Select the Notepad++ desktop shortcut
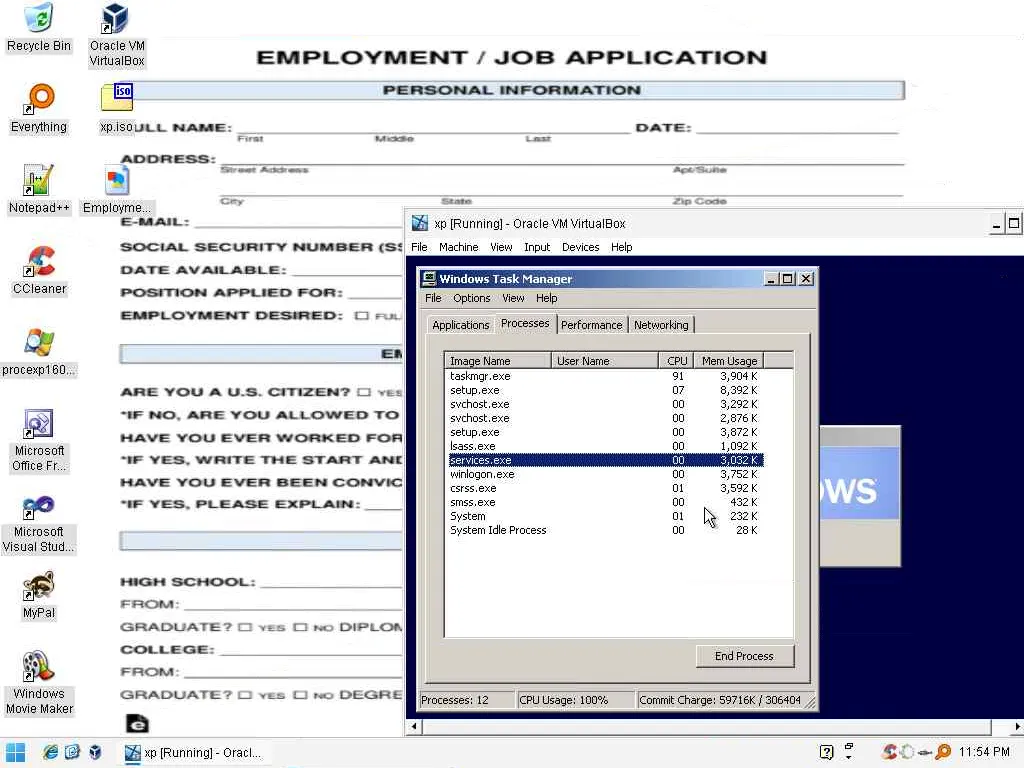Screen dimensions: 1024x768 click(x=39, y=189)
